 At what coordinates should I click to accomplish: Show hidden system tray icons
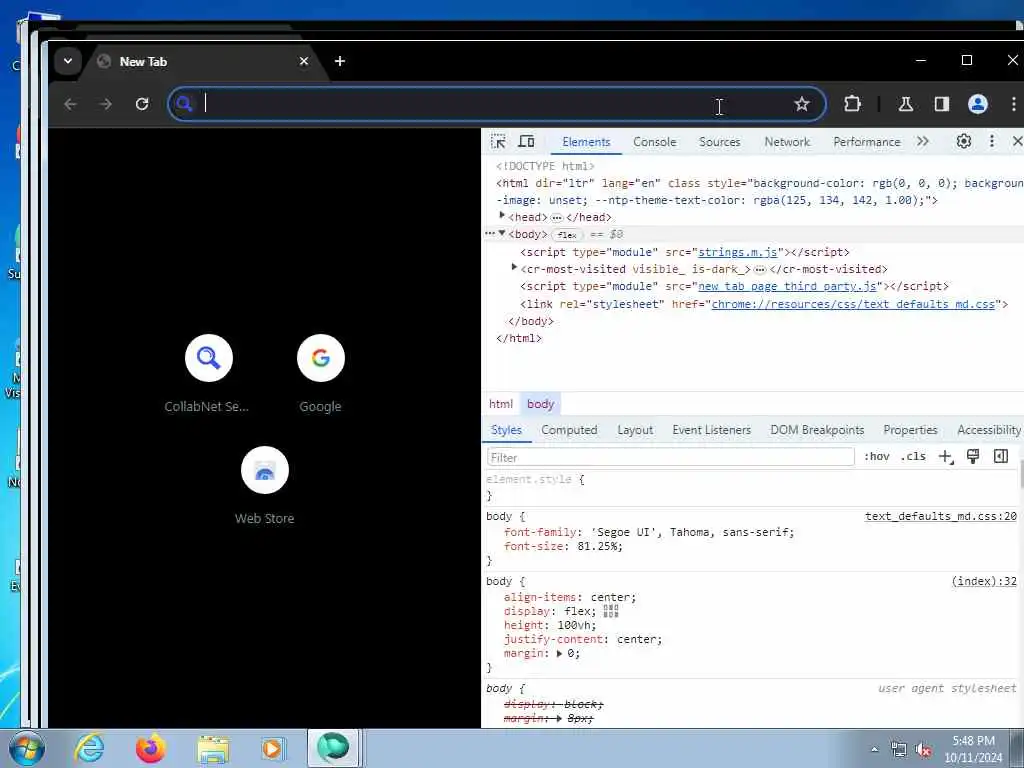[x=874, y=749]
